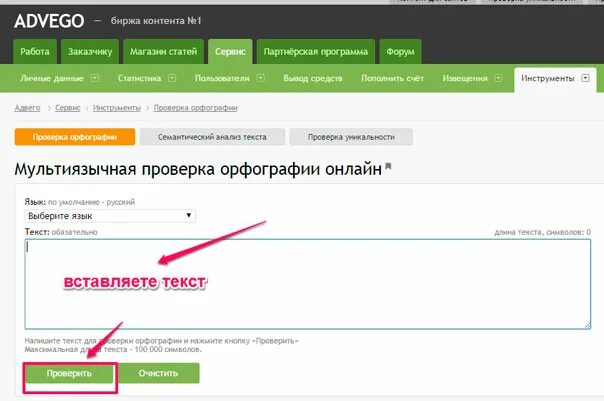
Task: Select the Сервис tab
Action: pos(230,52)
